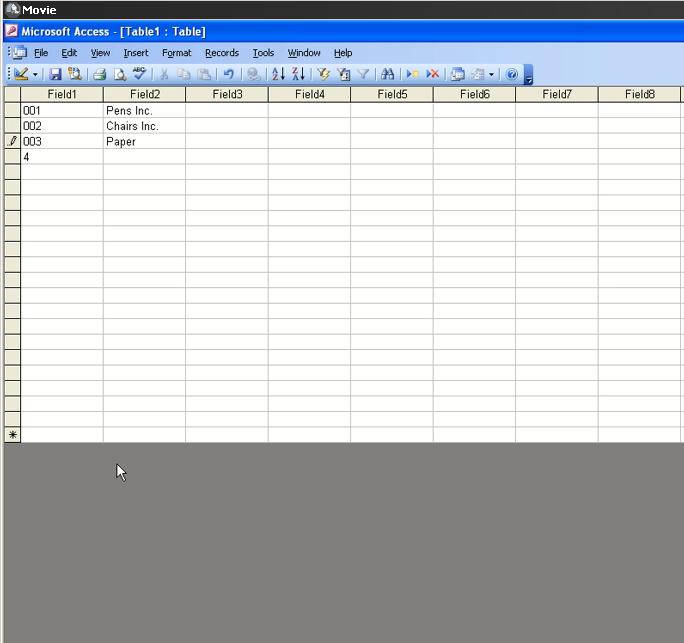Open the Format menu
This screenshot has width=684, height=643.
176,53
